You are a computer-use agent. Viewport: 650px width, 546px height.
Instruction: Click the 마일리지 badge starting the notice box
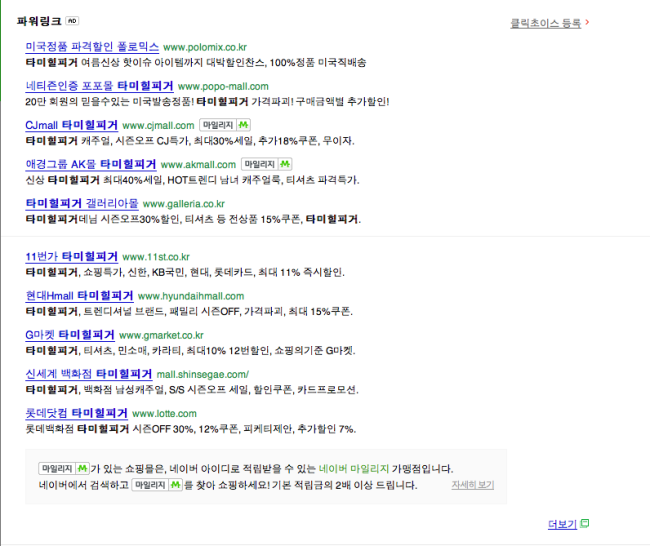pos(64,468)
